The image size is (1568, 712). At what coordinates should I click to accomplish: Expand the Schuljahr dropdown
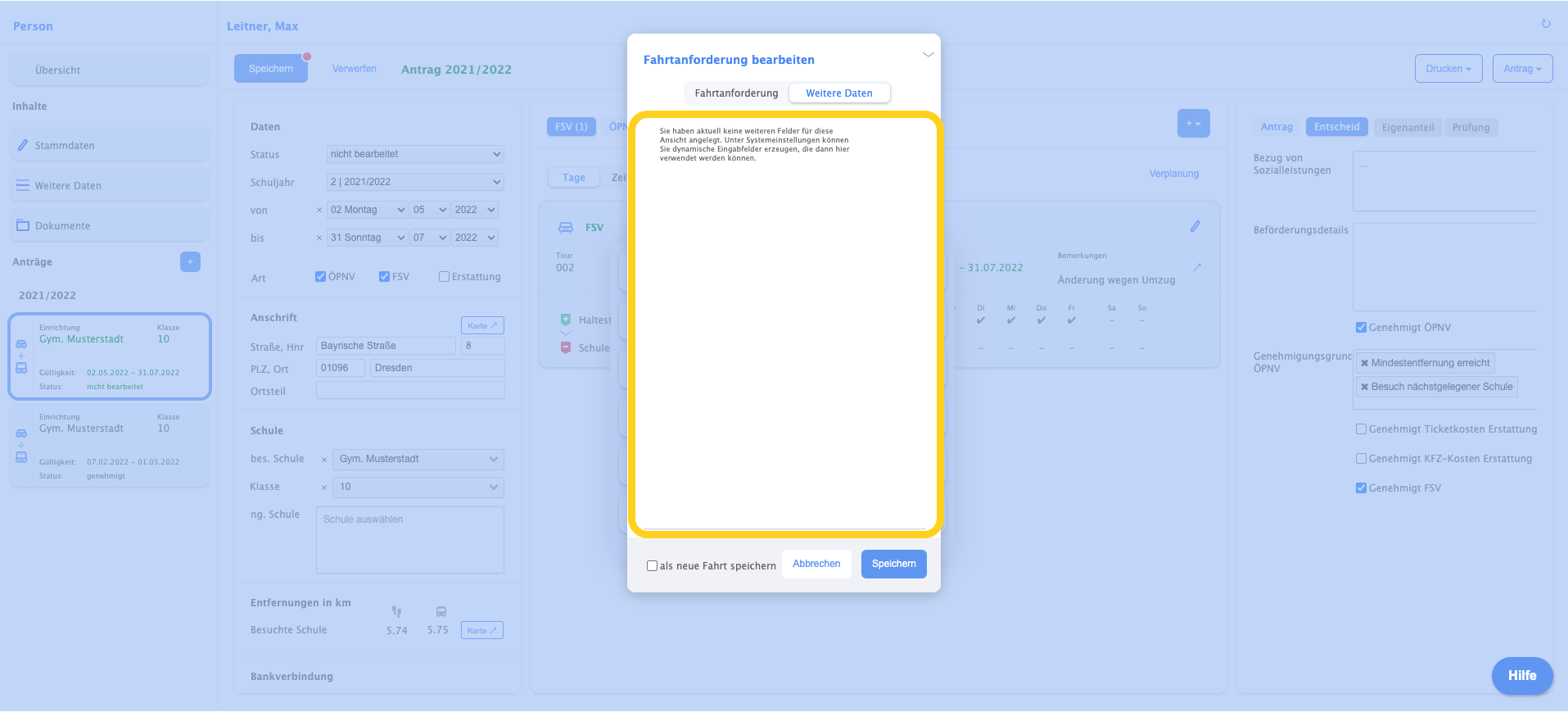click(415, 182)
